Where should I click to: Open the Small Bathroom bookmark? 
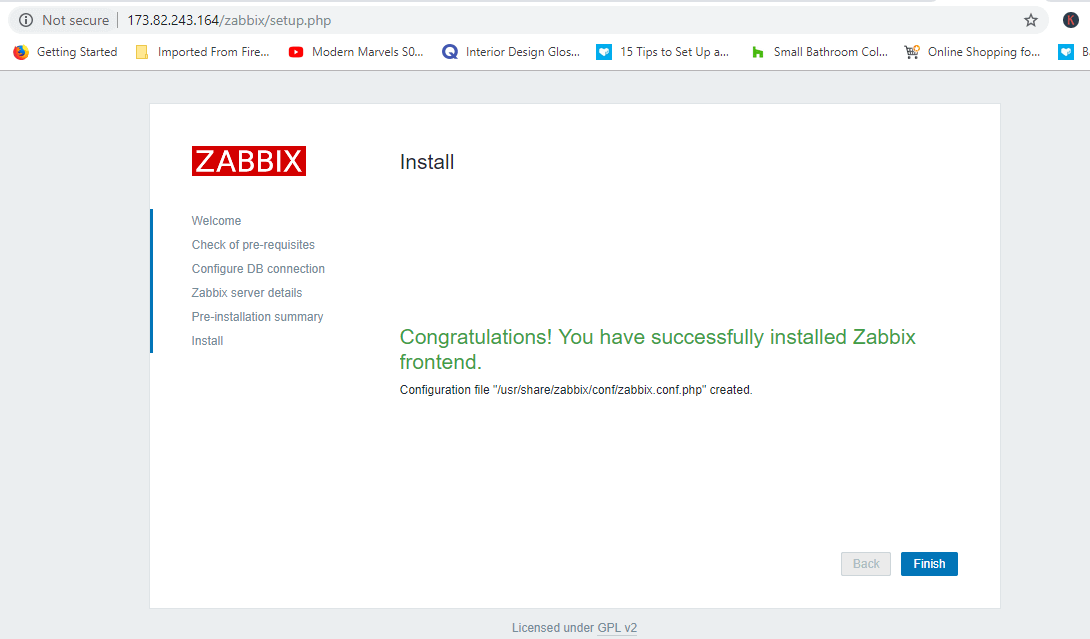(820, 52)
